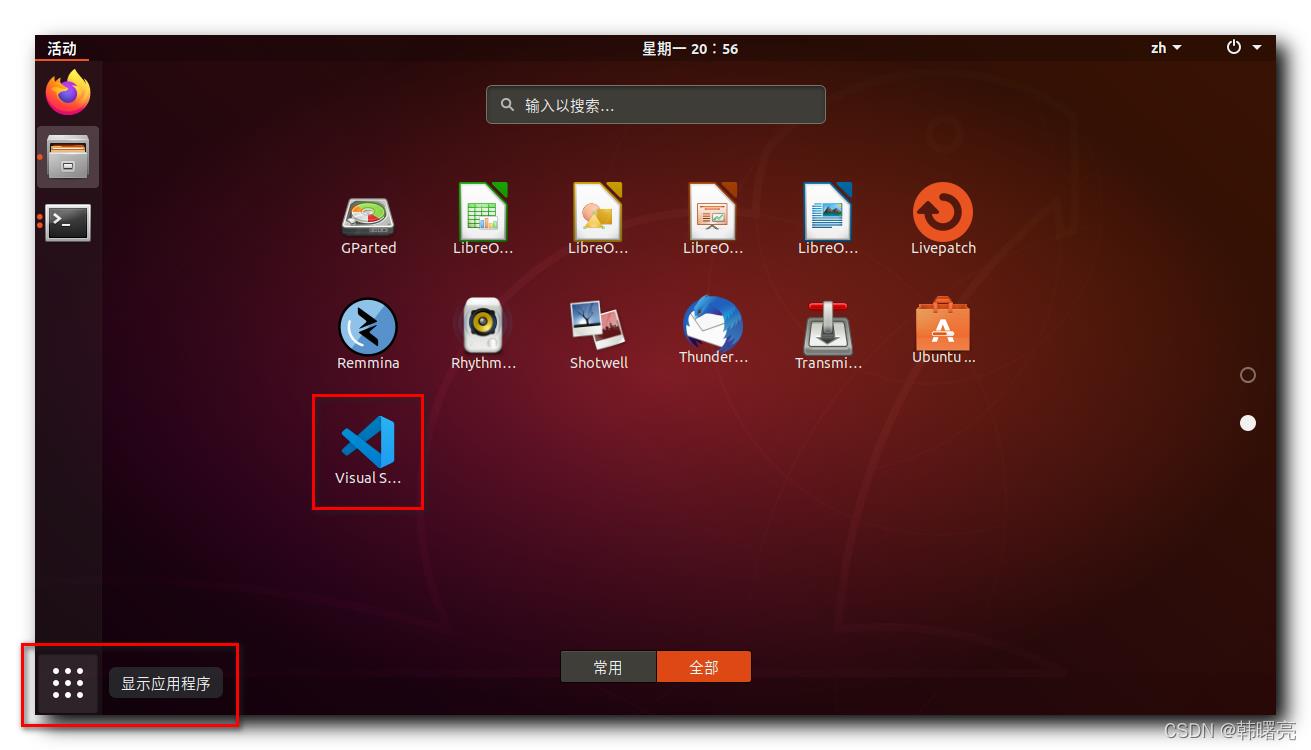Switch to the 全部 (all) tab

(x=704, y=667)
